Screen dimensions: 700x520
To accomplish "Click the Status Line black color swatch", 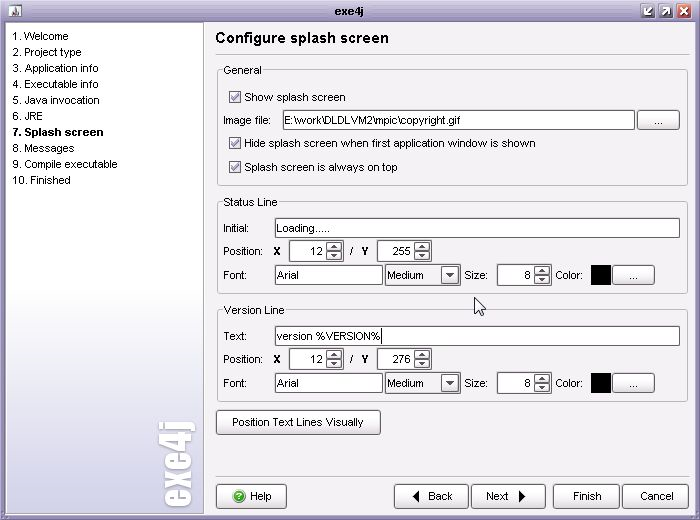I will click(x=601, y=275).
